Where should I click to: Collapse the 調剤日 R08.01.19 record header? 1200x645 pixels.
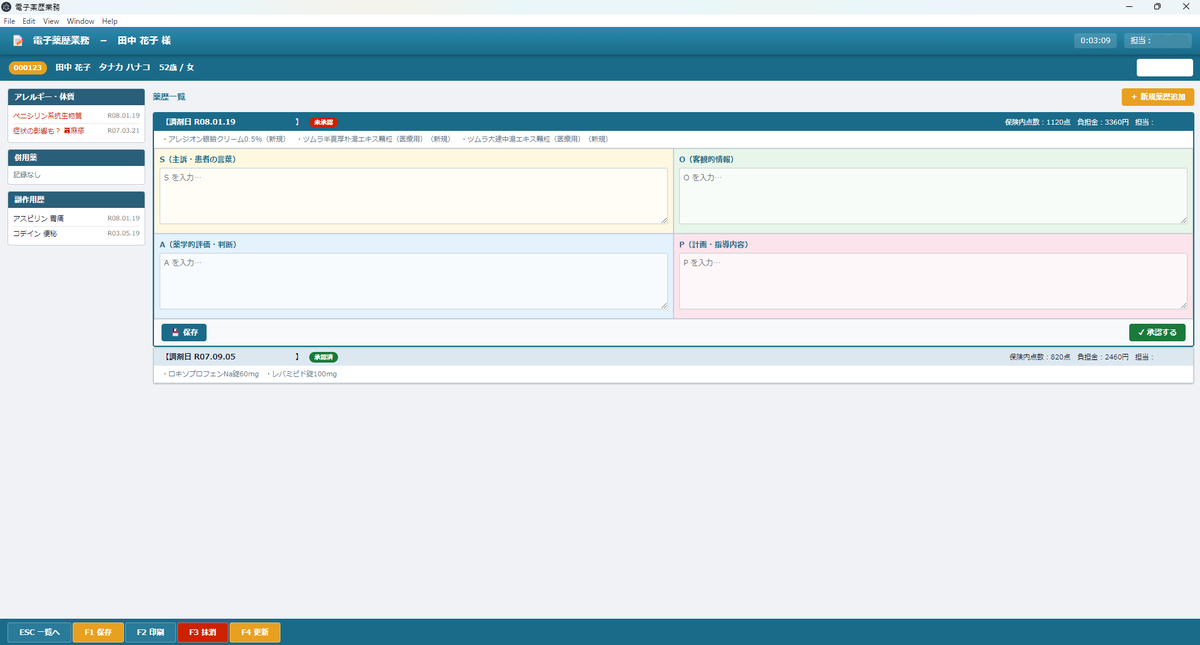673,122
